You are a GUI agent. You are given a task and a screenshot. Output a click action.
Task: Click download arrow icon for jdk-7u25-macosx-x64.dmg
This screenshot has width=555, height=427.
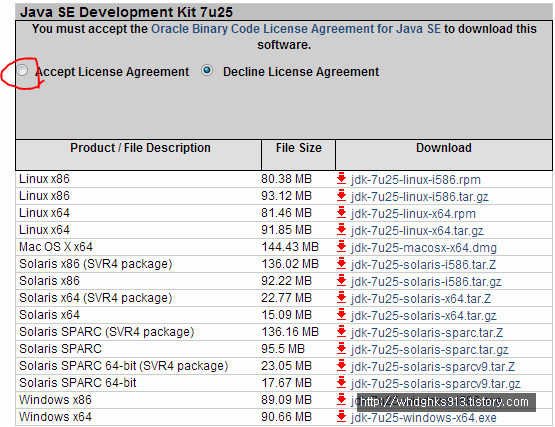(x=341, y=246)
